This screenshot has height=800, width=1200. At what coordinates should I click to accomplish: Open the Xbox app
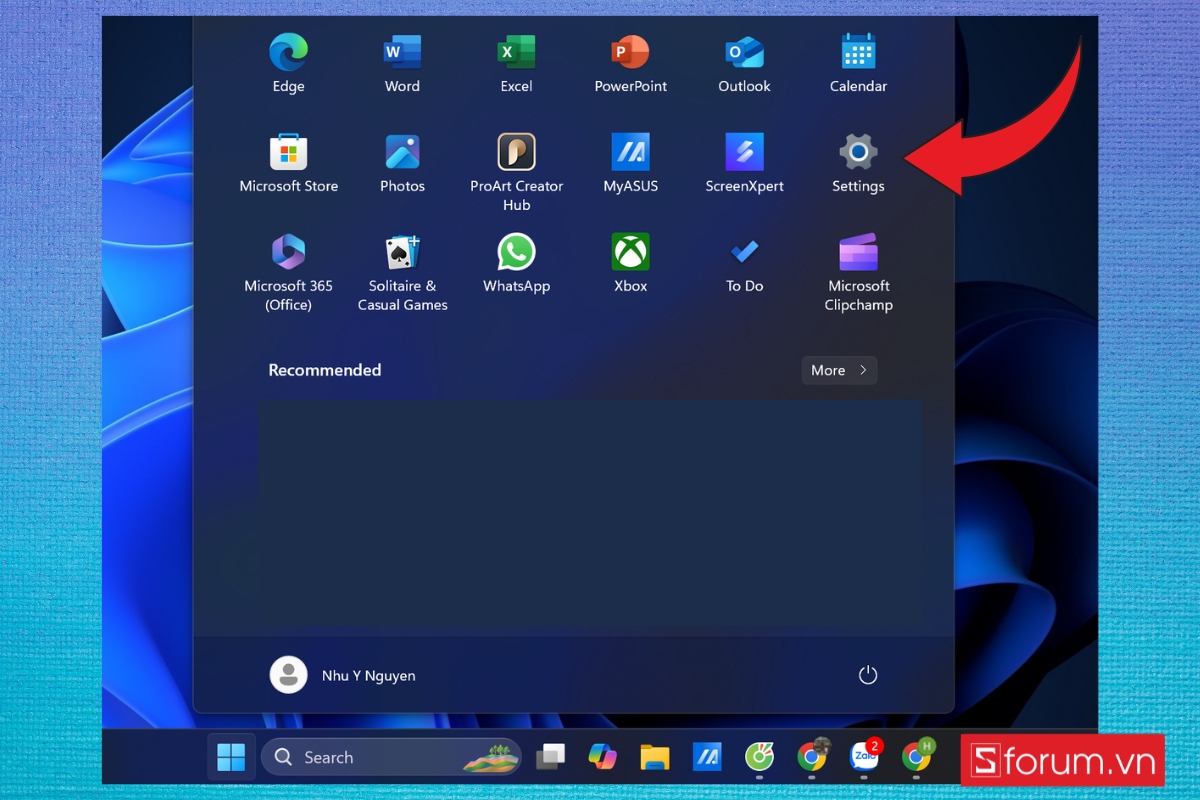pos(630,262)
